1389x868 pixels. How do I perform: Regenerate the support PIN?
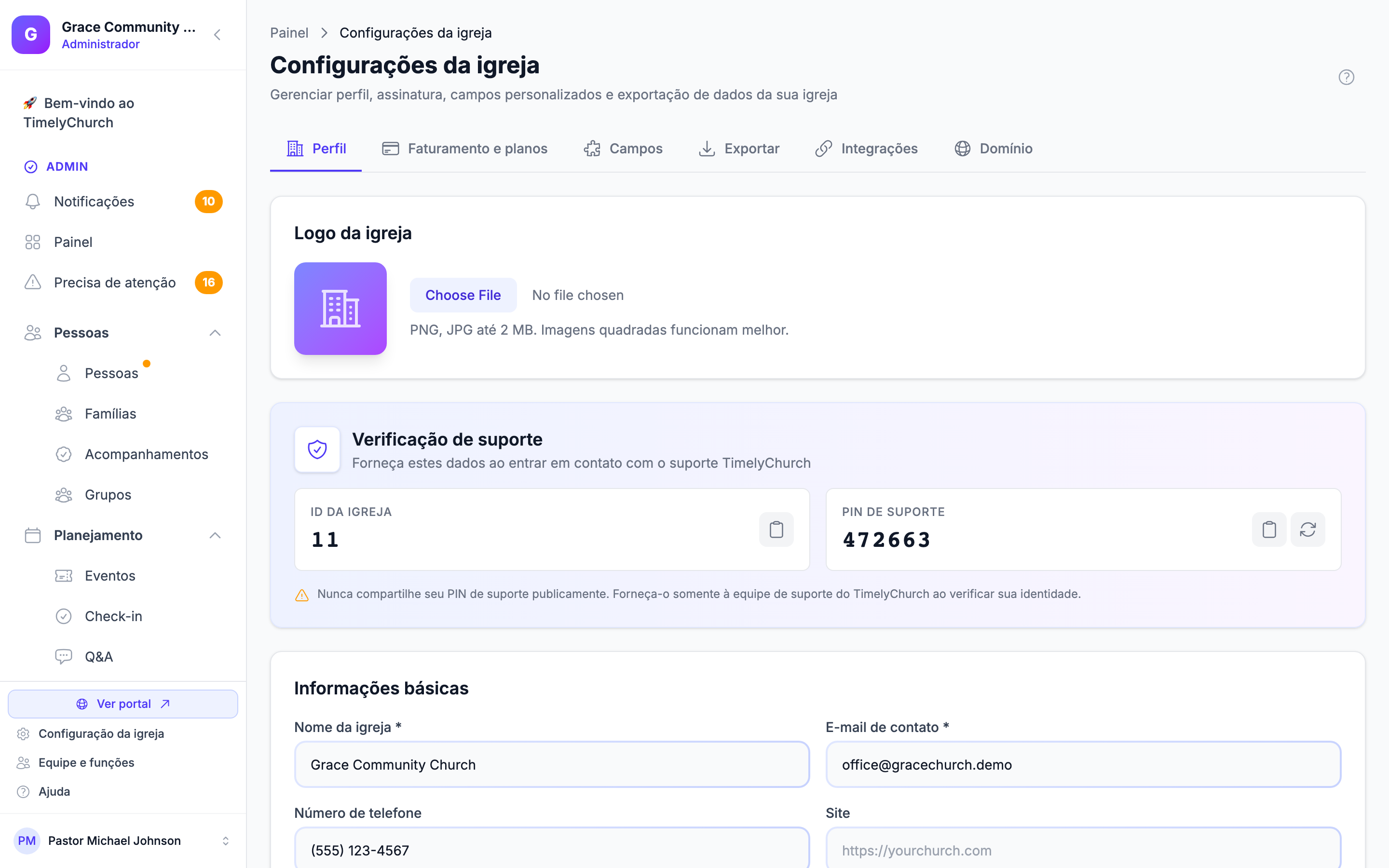[1307, 529]
